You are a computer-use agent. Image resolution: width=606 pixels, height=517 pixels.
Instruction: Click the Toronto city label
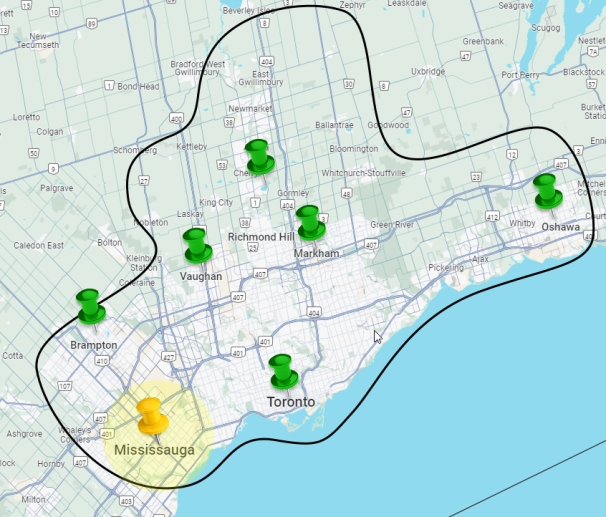pos(290,402)
